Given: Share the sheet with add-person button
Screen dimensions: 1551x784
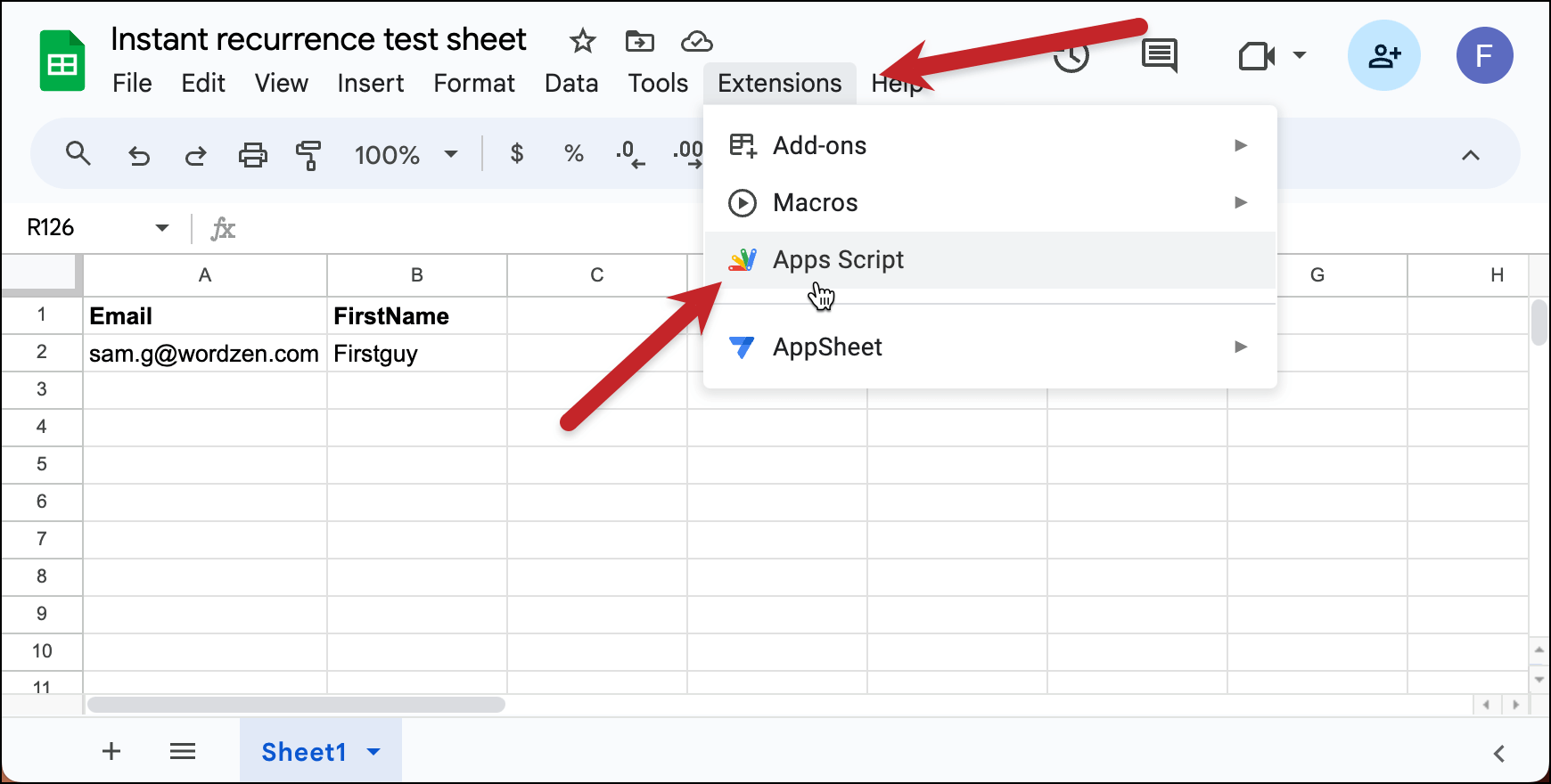Looking at the screenshot, I should (1384, 55).
